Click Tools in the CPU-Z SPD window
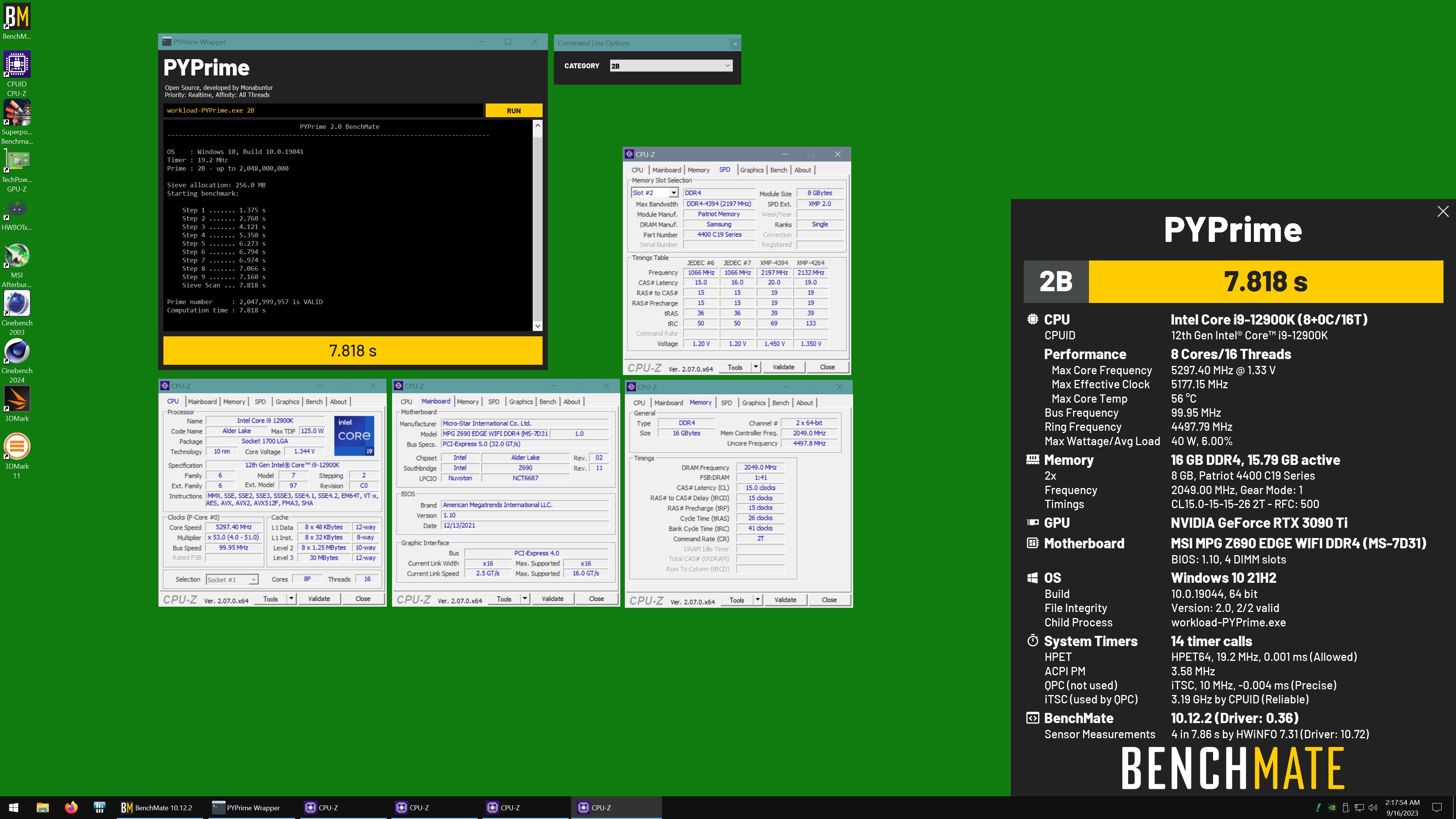This screenshot has height=819, width=1456. point(735,367)
